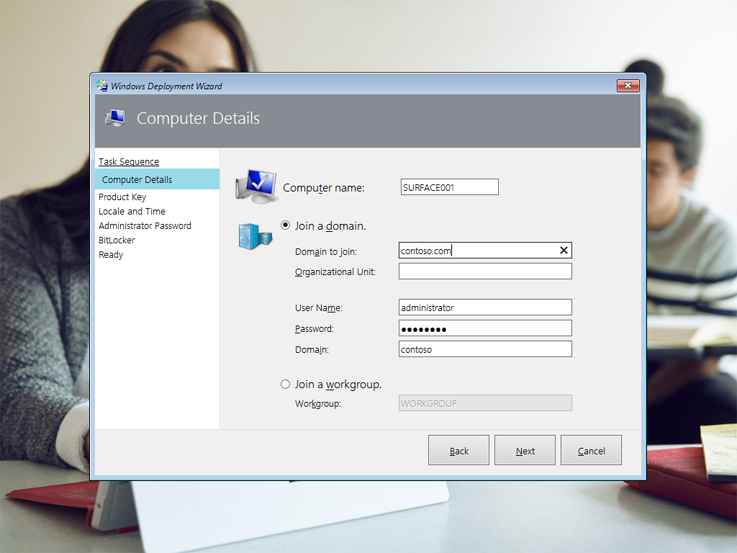Click the header computer icon next to Computer Details
The image size is (737, 553).
coord(115,118)
